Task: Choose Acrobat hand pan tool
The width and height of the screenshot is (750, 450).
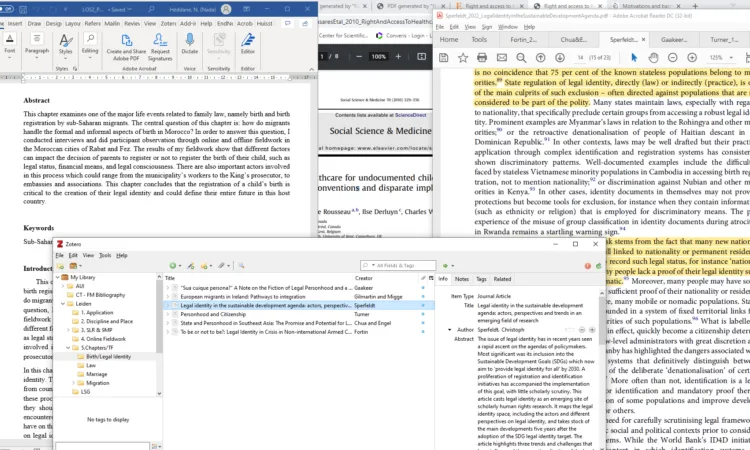Action: 653,57
